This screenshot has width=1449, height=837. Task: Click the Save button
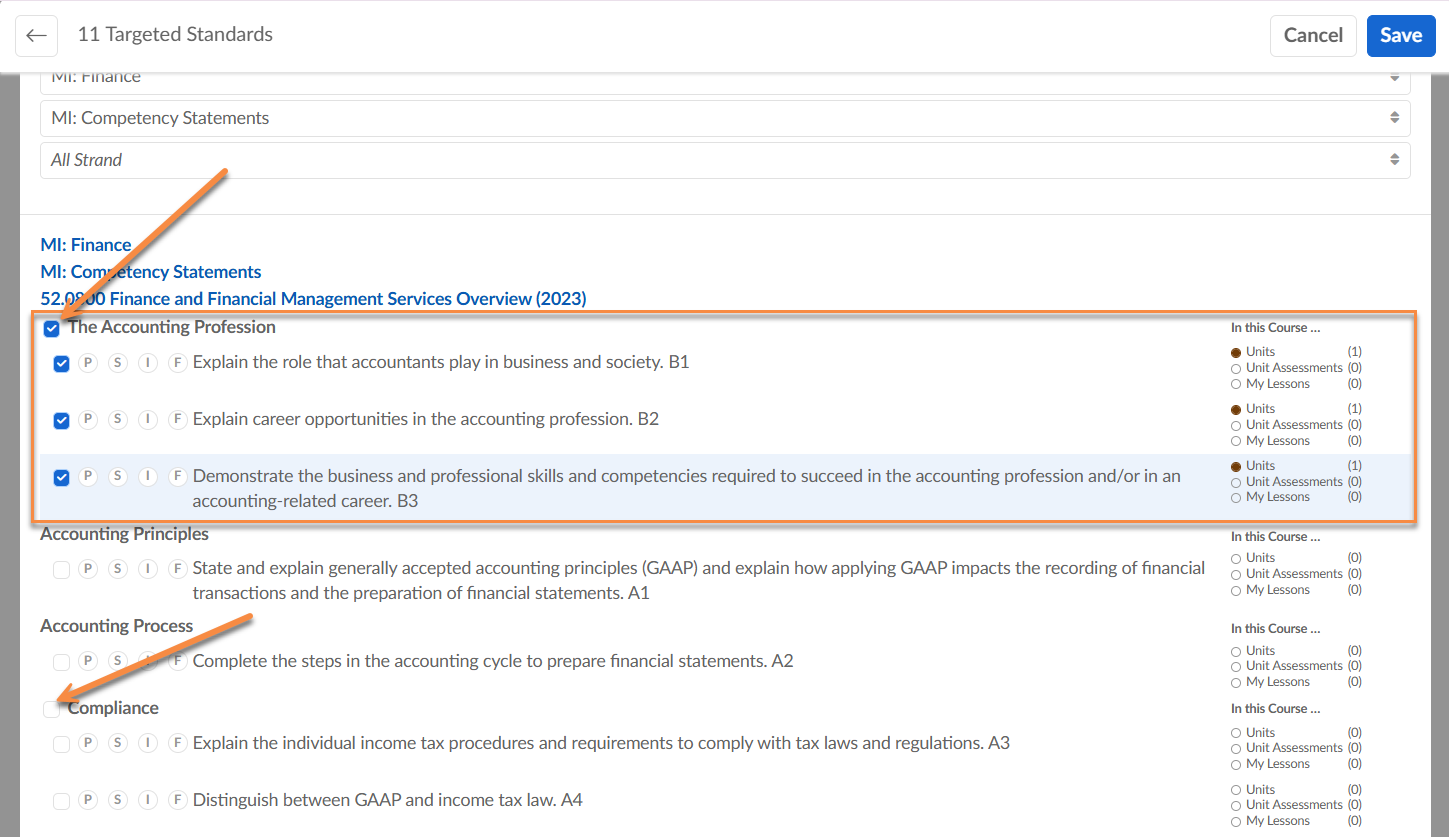click(1400, 36)
